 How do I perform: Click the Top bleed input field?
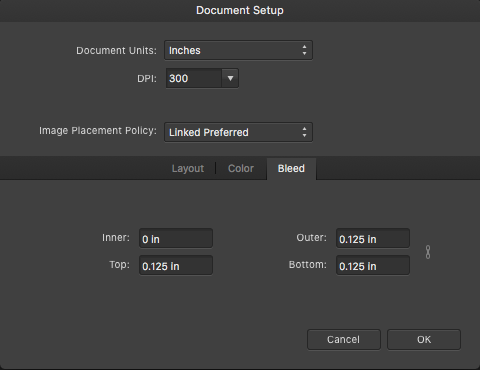pyautogui.click(x=176, y=265)
